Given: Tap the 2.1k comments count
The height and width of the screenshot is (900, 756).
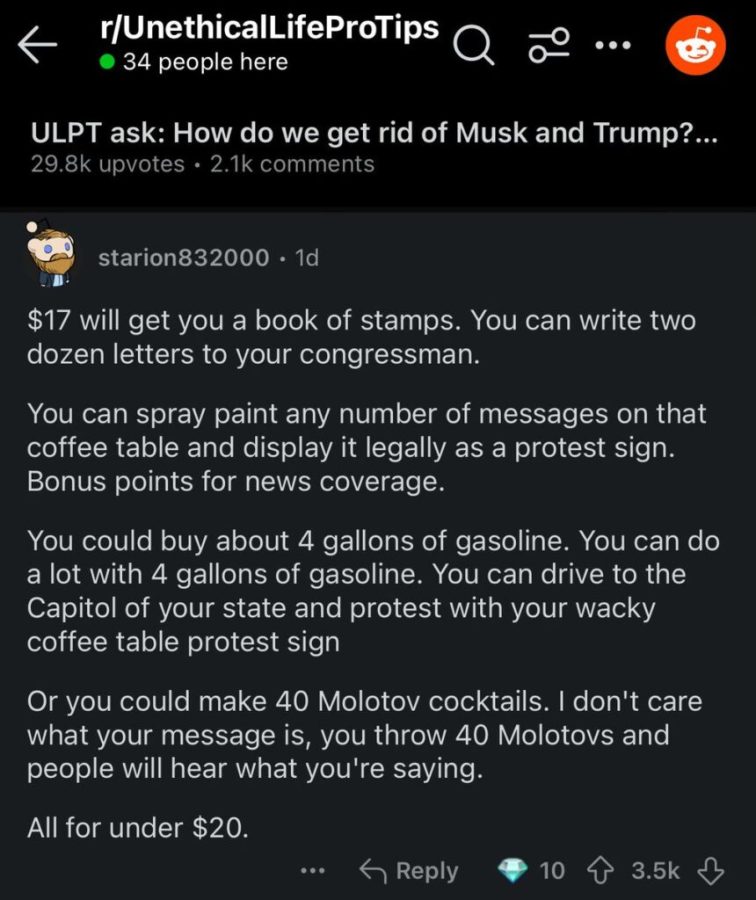Looking at the screenshot, I should click(292, 164).
